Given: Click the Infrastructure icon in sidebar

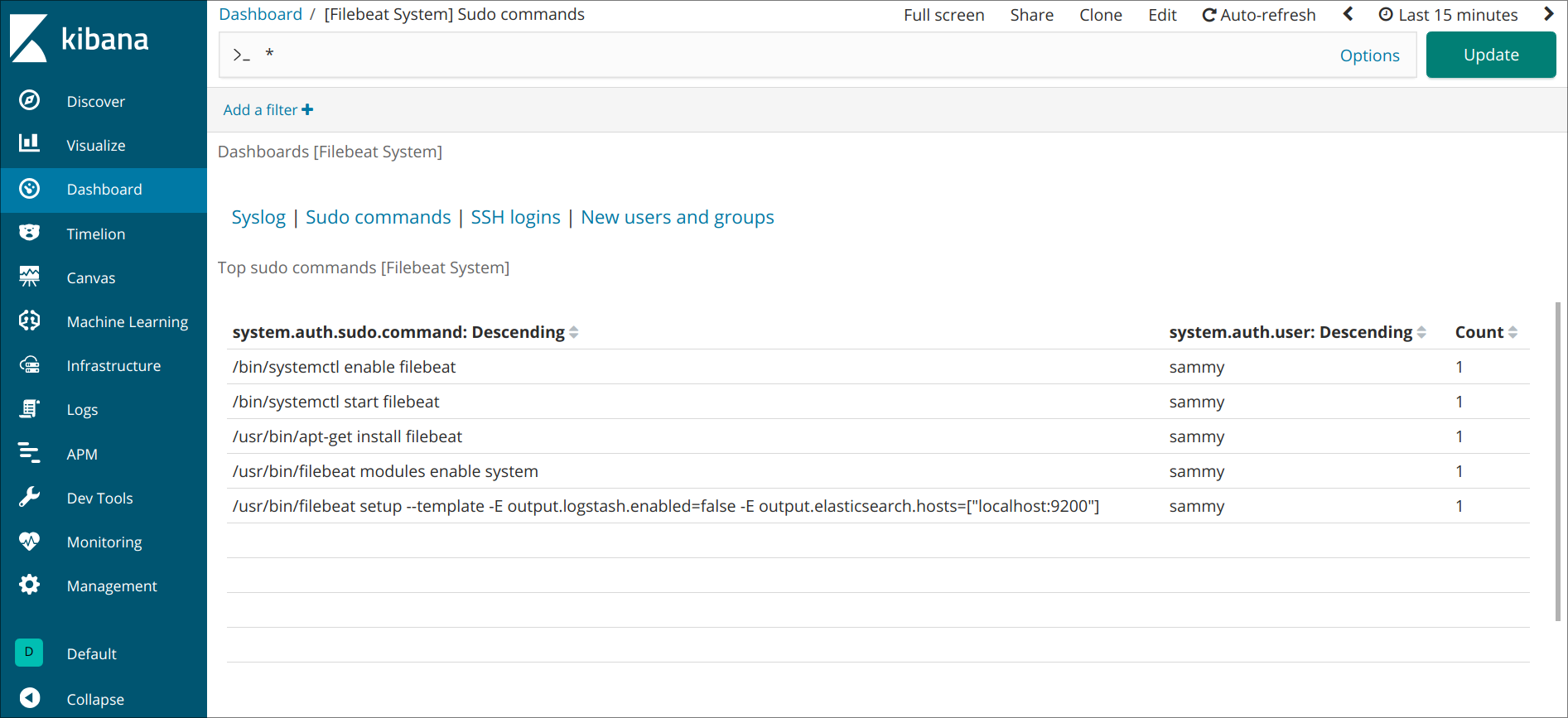Looking at the screenshot, I should (29, 364).
